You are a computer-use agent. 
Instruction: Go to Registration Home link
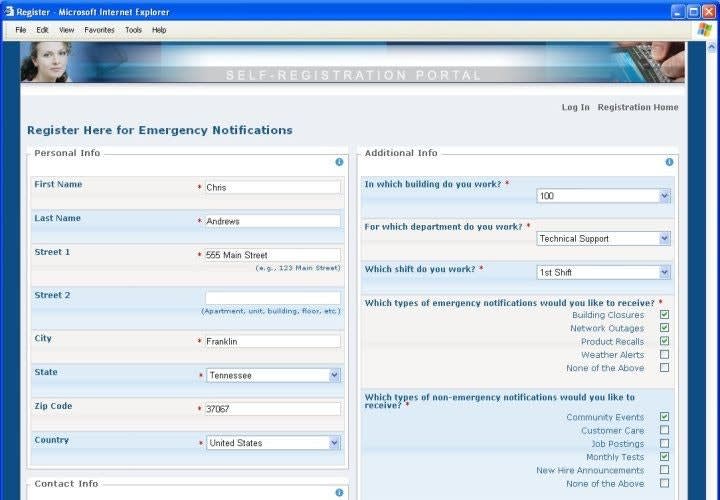(x=637, y=107)
